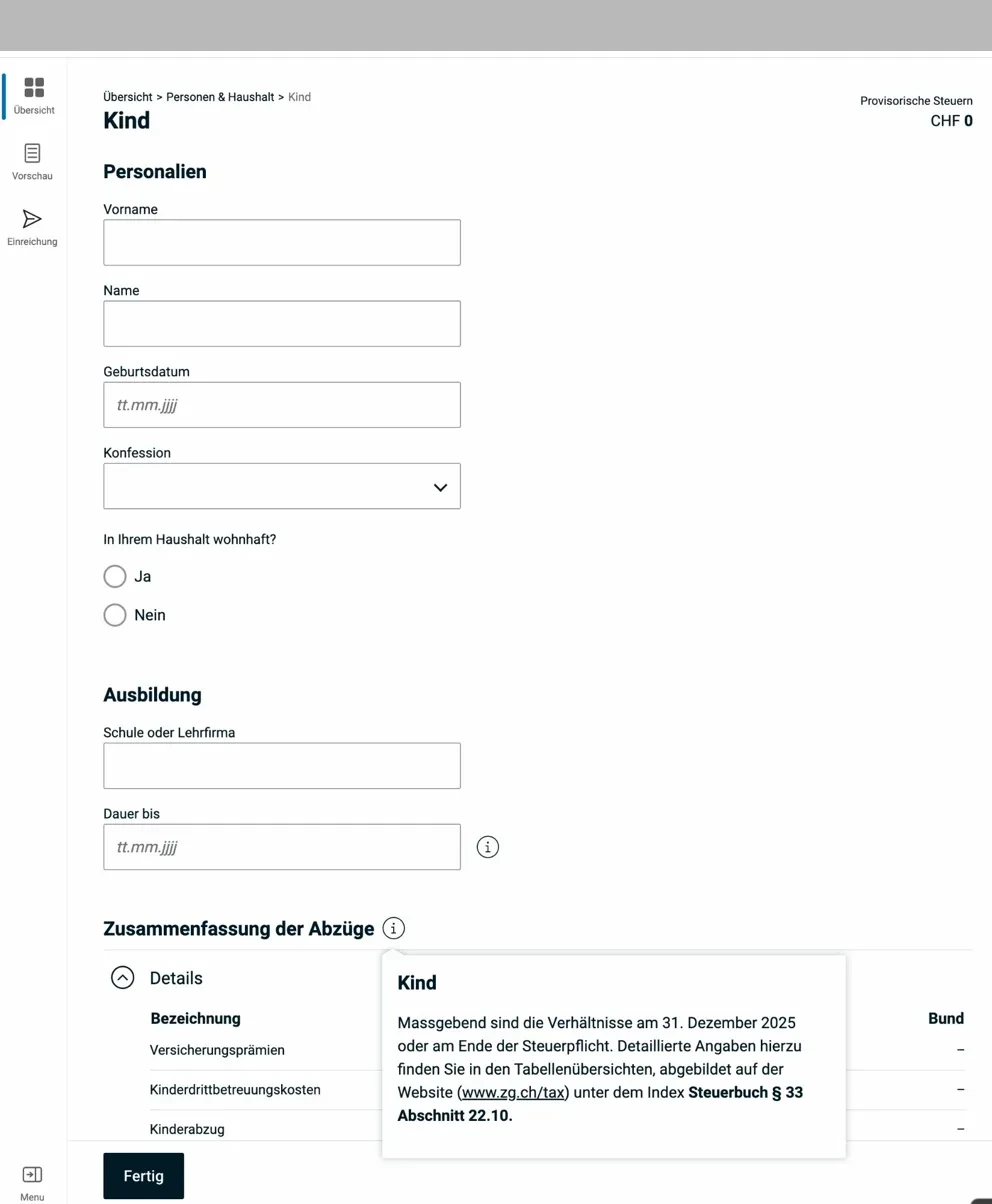Expand the sidebar with Menu icon
This screenshot has width=992, height=1204.
[32, 1174]
